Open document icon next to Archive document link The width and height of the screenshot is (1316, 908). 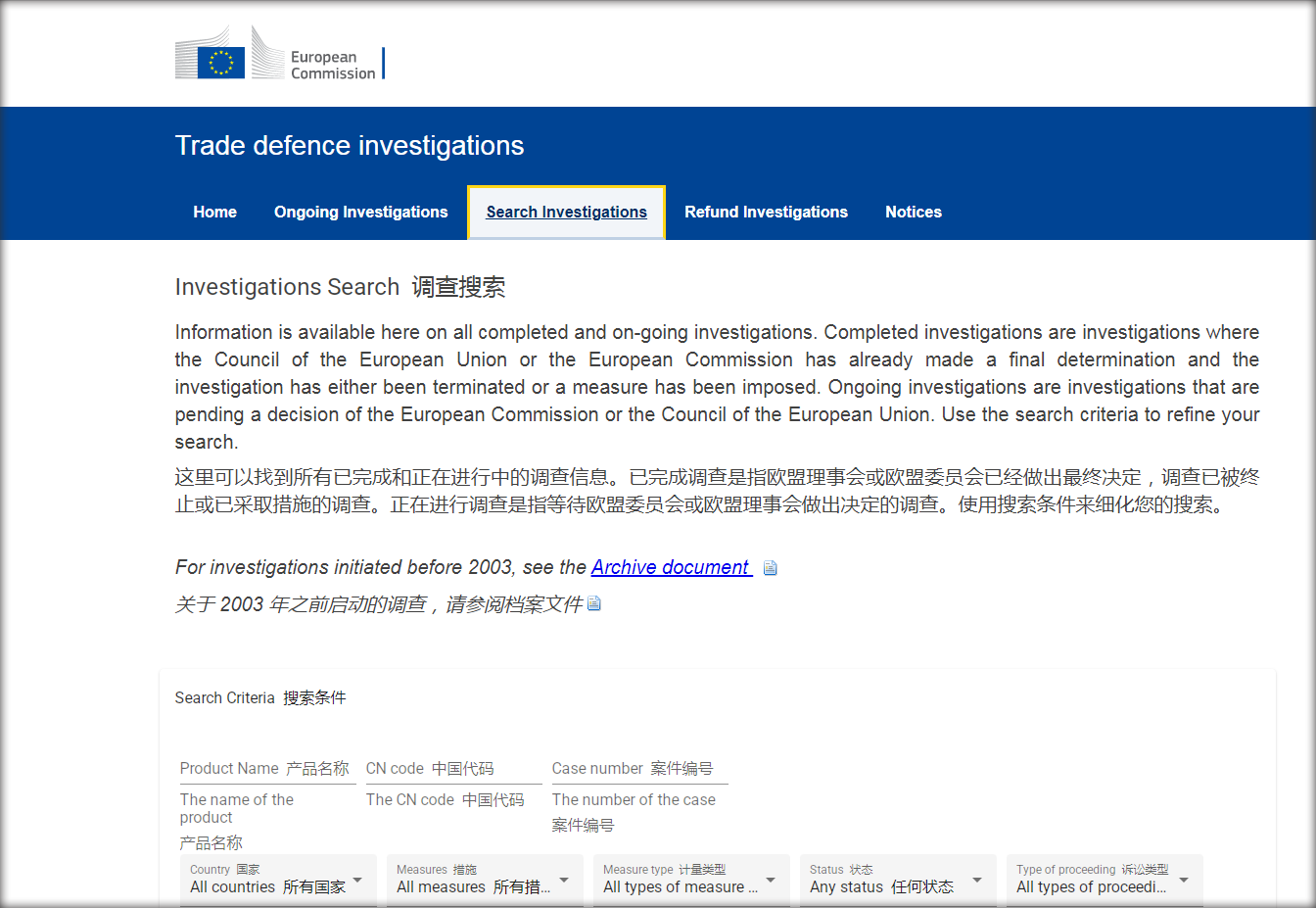click(771, 568)
